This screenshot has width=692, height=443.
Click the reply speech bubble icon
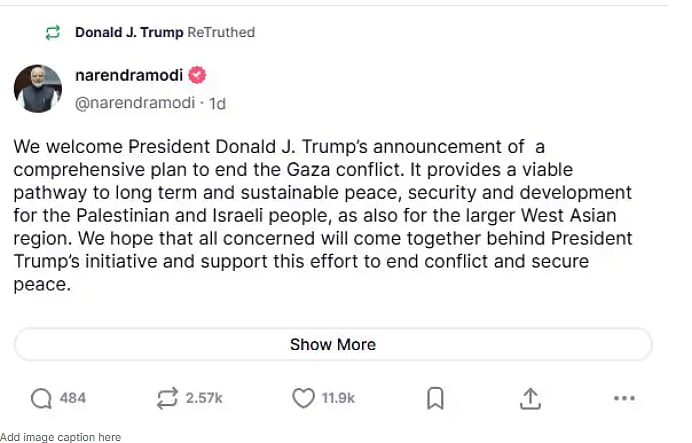[x=41, y=398]
